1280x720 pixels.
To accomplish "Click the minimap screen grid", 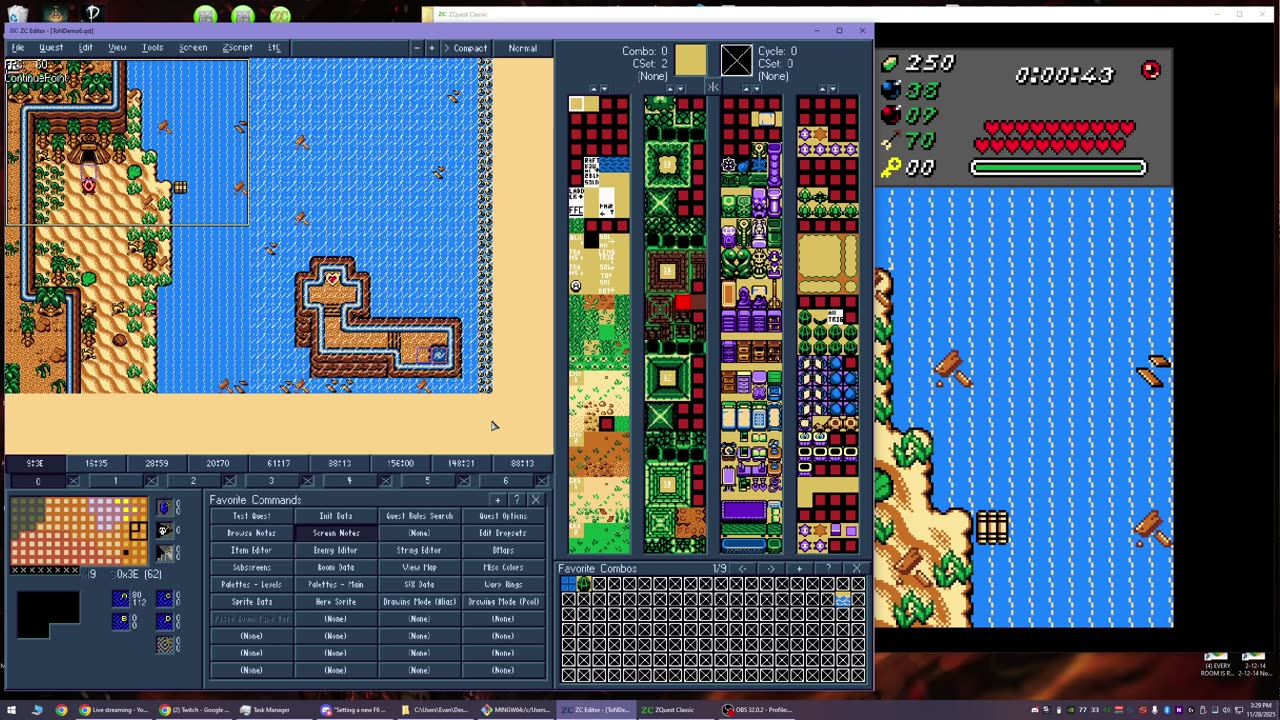I will point(78,531).
